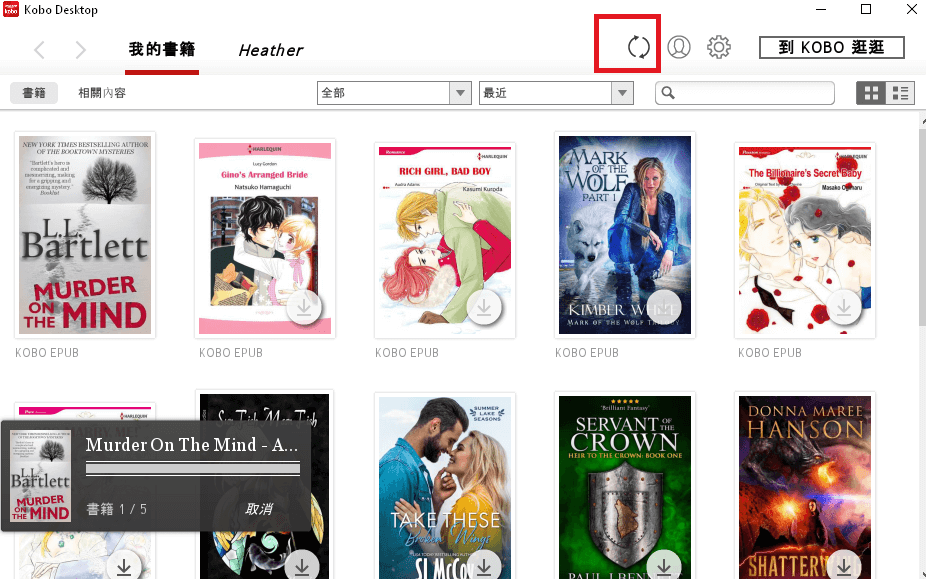The width and height of the screenshot is (926, 579).
Task: Focus the library search field
Action: [x=745, y=93]
